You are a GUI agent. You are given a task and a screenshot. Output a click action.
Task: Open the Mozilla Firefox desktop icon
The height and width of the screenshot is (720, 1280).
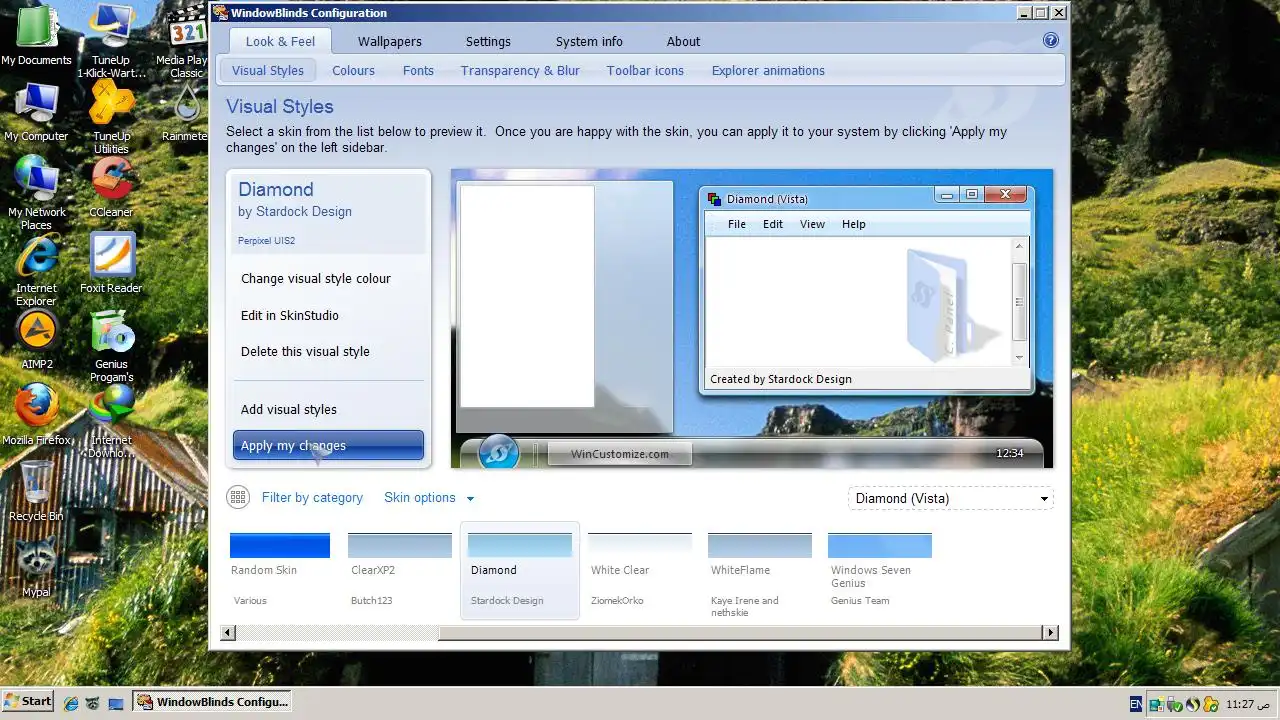click(x=36, y=415)
